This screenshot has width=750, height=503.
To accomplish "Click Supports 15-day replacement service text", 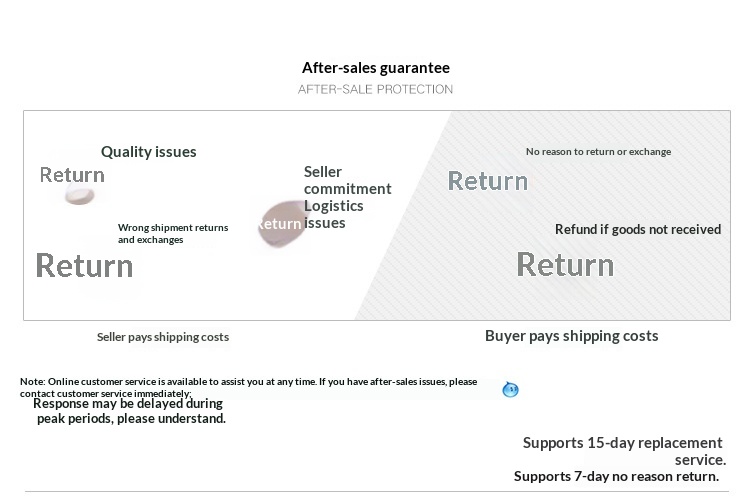I will [x=623, y=450].
